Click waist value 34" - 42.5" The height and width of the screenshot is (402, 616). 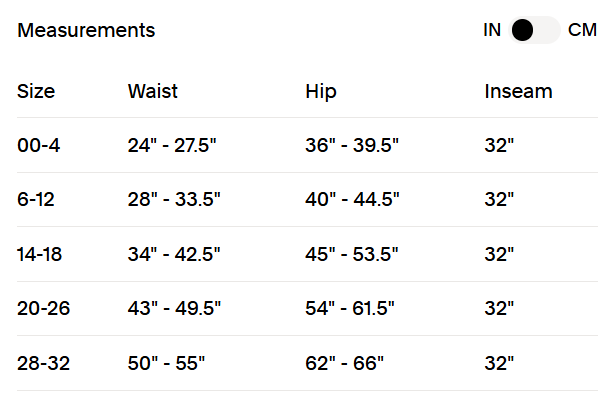pyautogui.click(x=174, y=254)
